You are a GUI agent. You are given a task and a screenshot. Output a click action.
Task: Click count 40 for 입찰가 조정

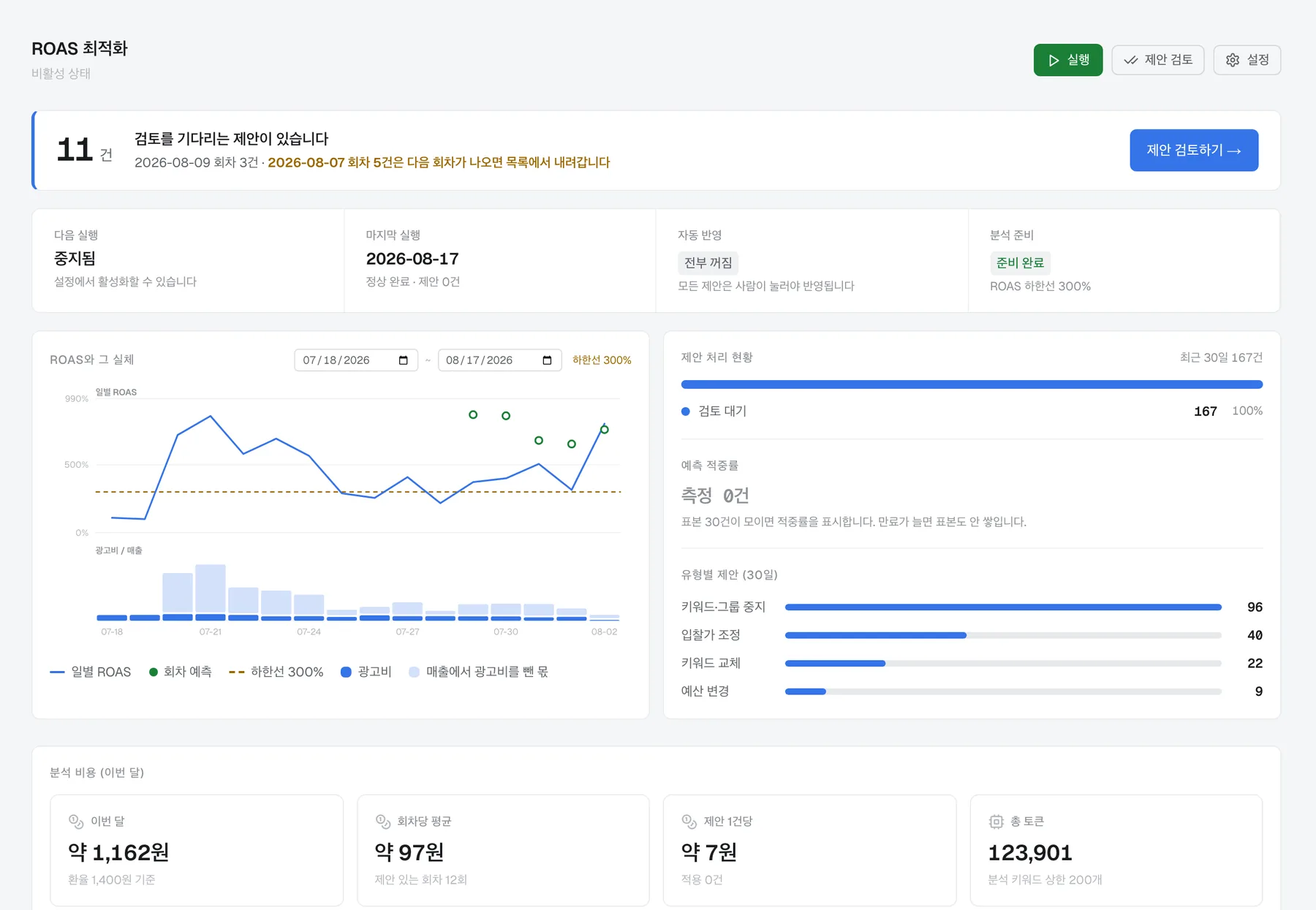pos(1255,635)
